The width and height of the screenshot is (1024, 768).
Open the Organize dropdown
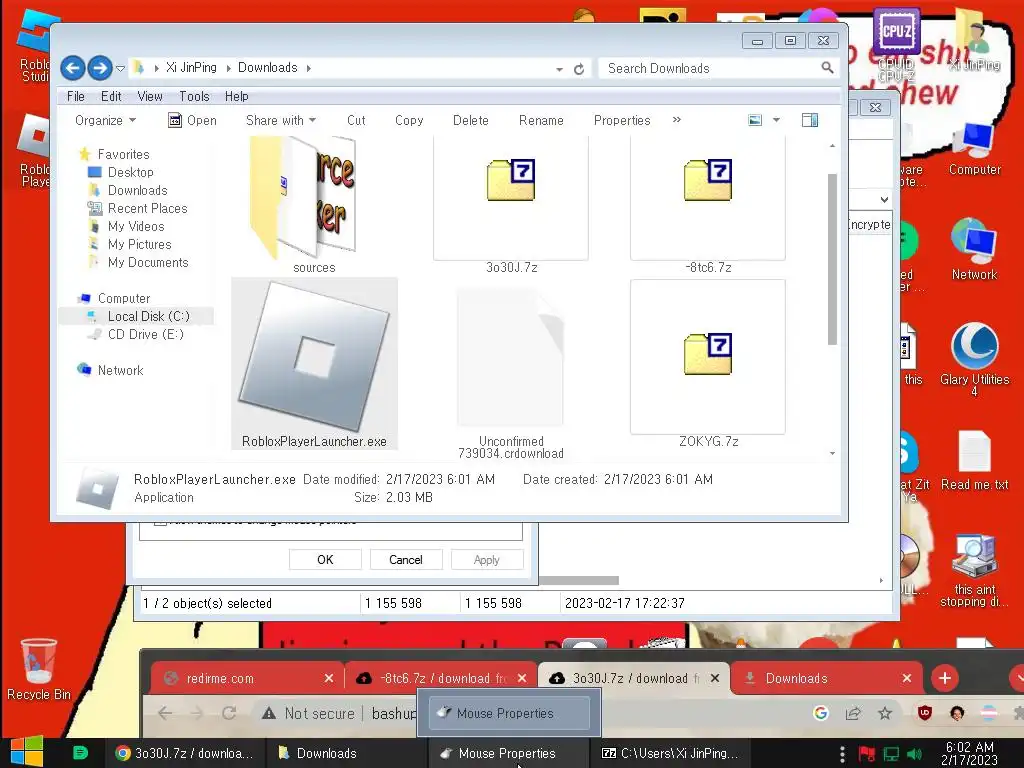point(105,120)
